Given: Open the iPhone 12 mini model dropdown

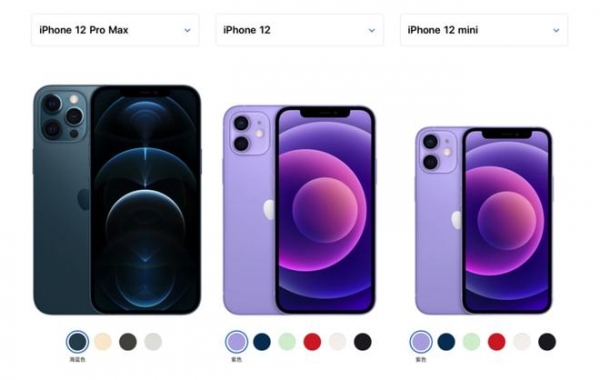Looking at the screenshot, I should [484, 30].
